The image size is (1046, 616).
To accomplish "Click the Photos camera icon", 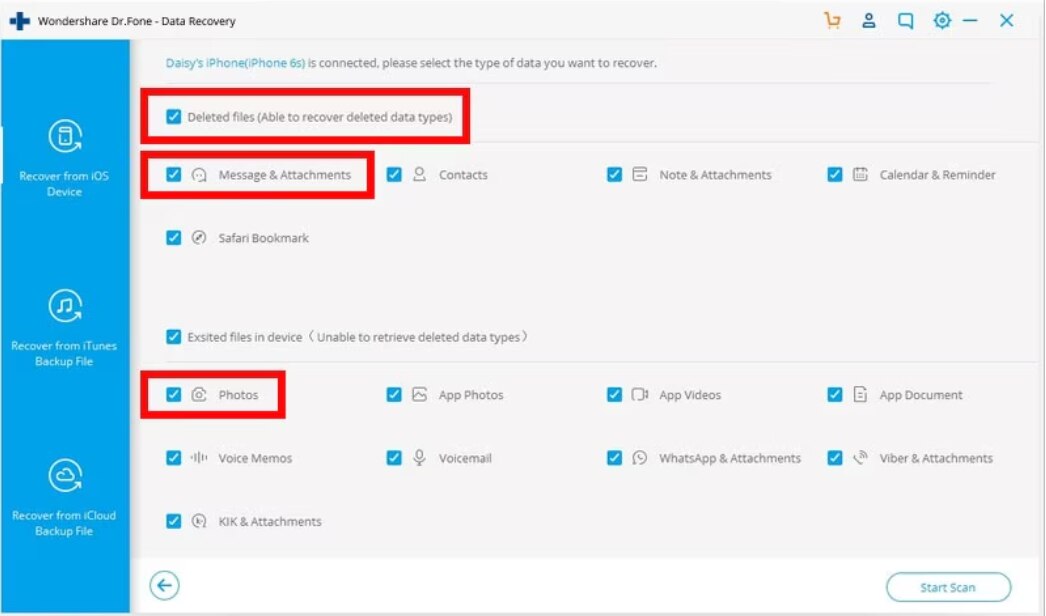I will (199, 394).
